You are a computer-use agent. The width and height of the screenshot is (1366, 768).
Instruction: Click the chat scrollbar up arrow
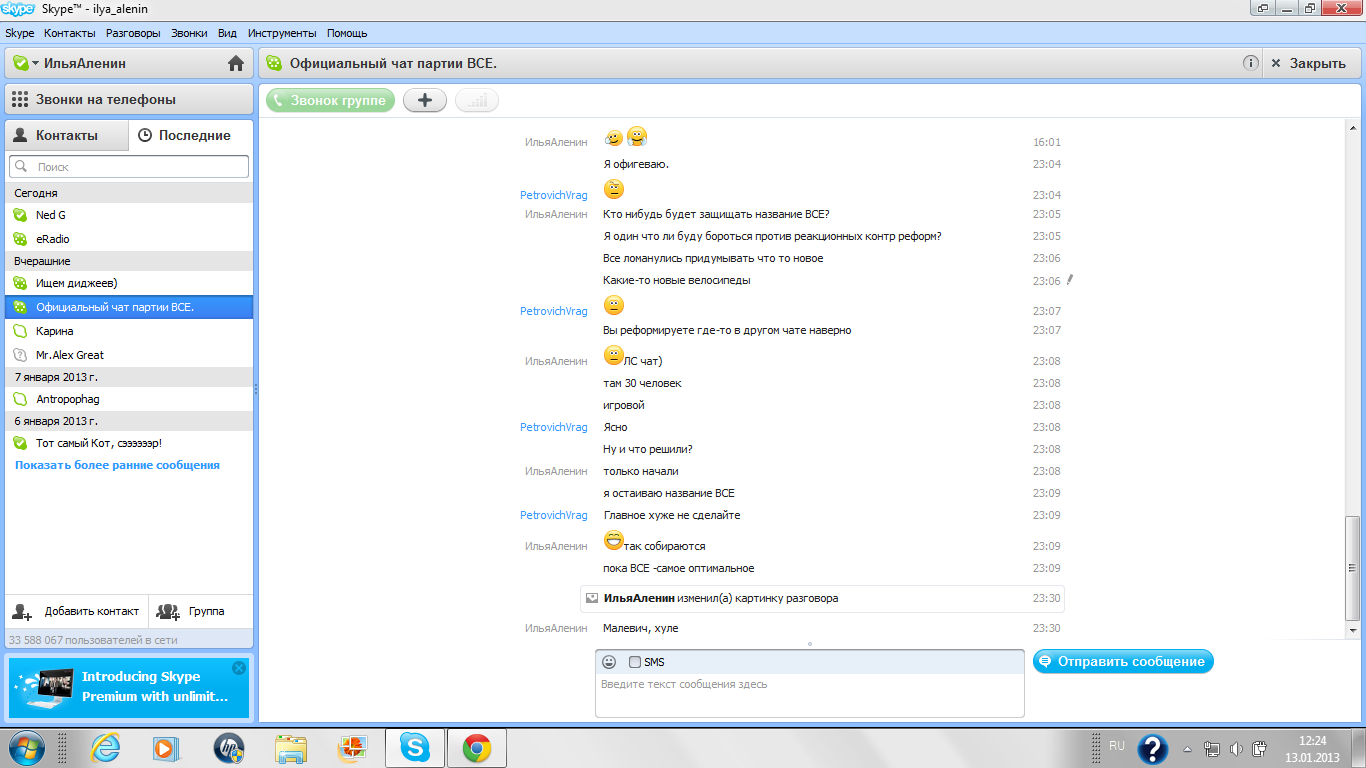click(1353, 126)
